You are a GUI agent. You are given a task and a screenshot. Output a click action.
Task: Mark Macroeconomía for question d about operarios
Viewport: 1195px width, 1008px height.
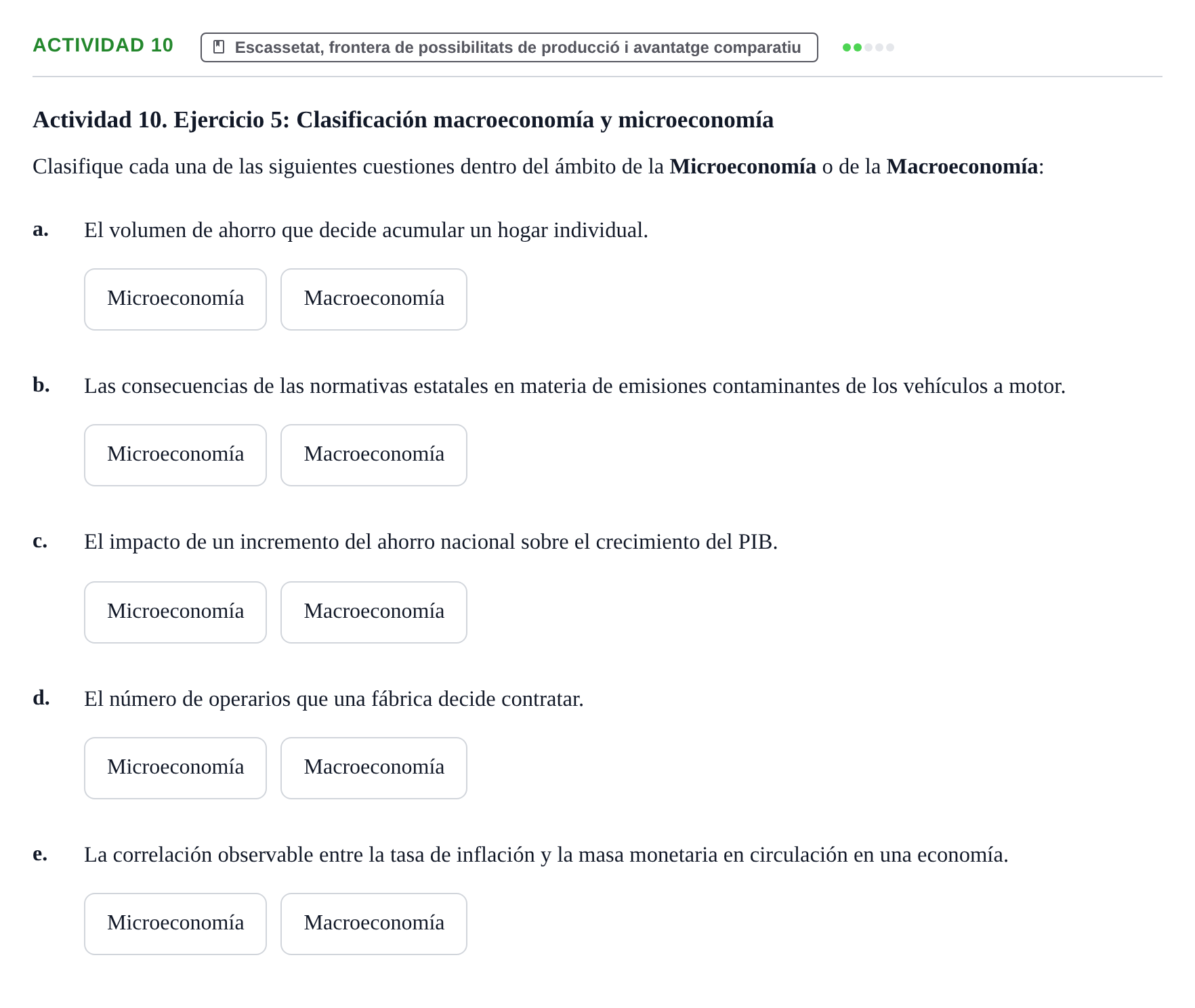tap(374, 768)
